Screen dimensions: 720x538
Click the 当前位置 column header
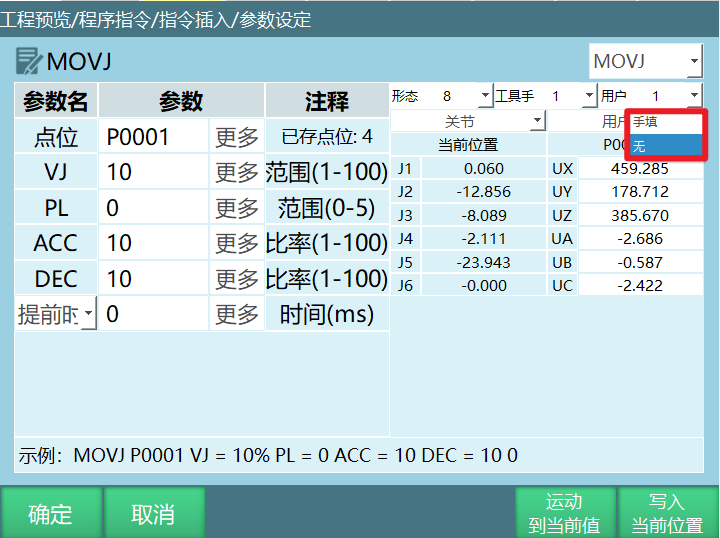pos(468,145)
